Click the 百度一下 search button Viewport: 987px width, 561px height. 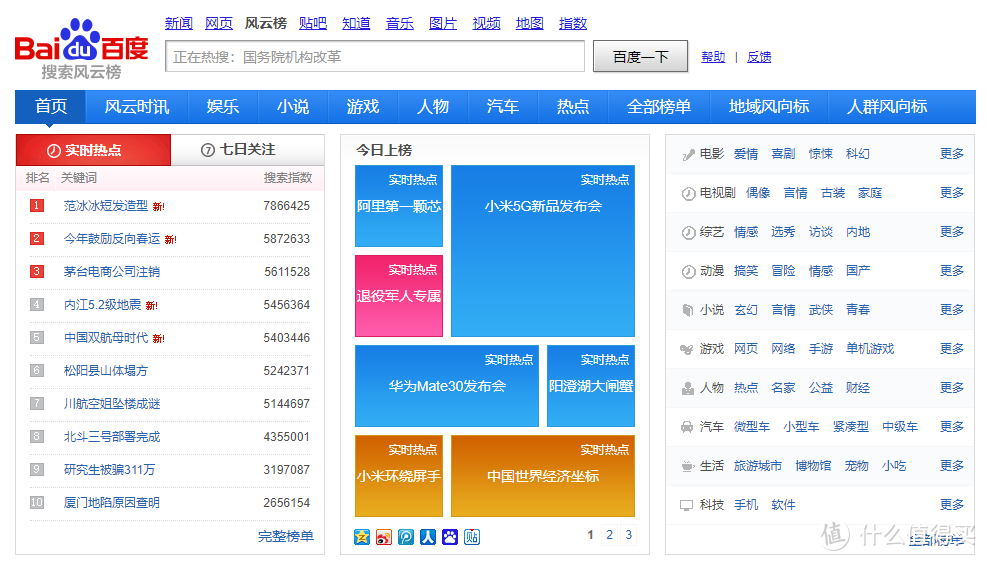(640, 57)
